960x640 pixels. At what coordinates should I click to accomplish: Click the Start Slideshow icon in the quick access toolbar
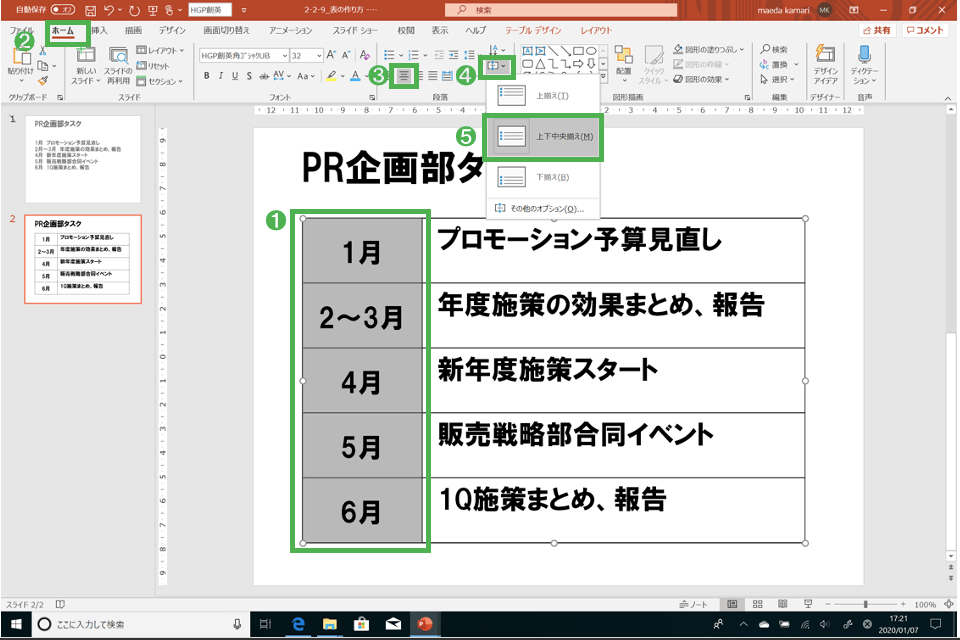pos(152,10)
